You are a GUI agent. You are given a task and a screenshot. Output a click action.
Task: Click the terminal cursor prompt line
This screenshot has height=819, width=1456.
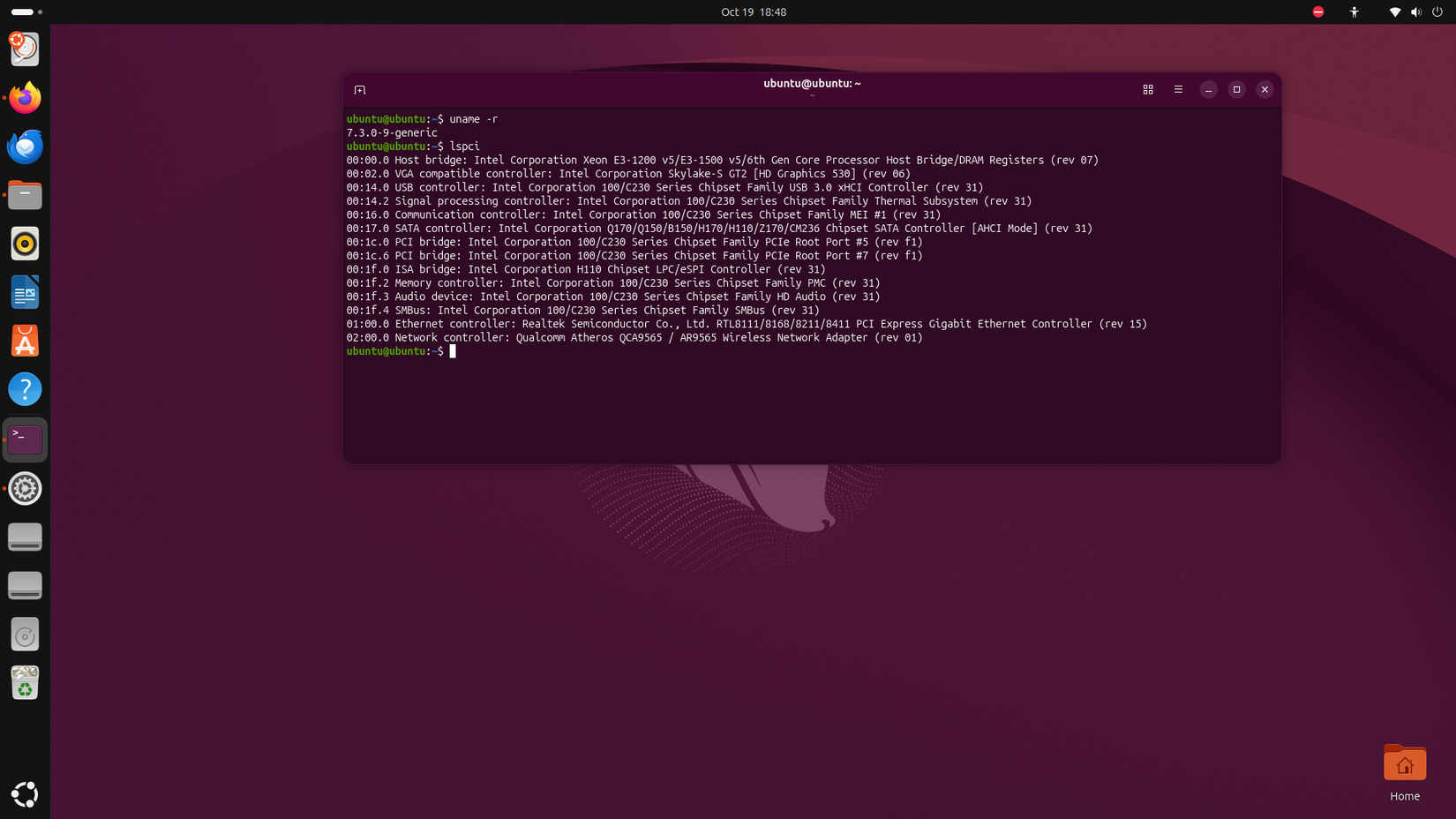click(402, 351)
